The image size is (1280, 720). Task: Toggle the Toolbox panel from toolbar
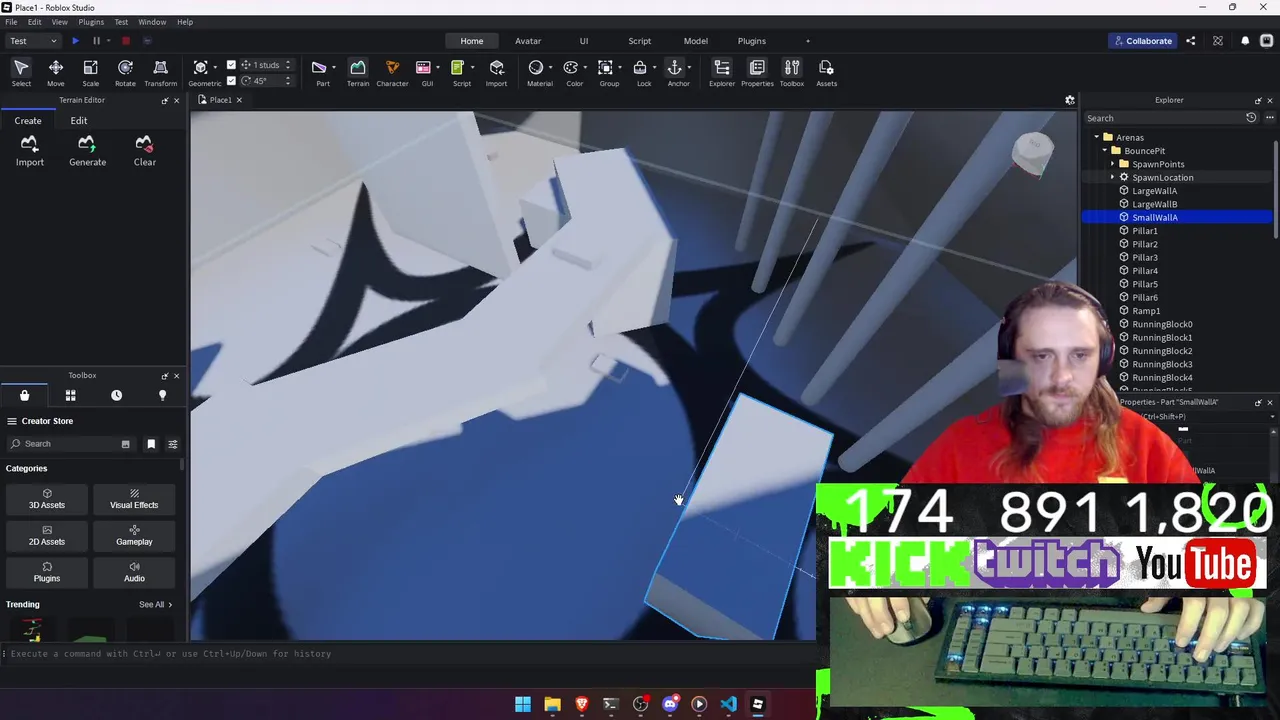792,72
